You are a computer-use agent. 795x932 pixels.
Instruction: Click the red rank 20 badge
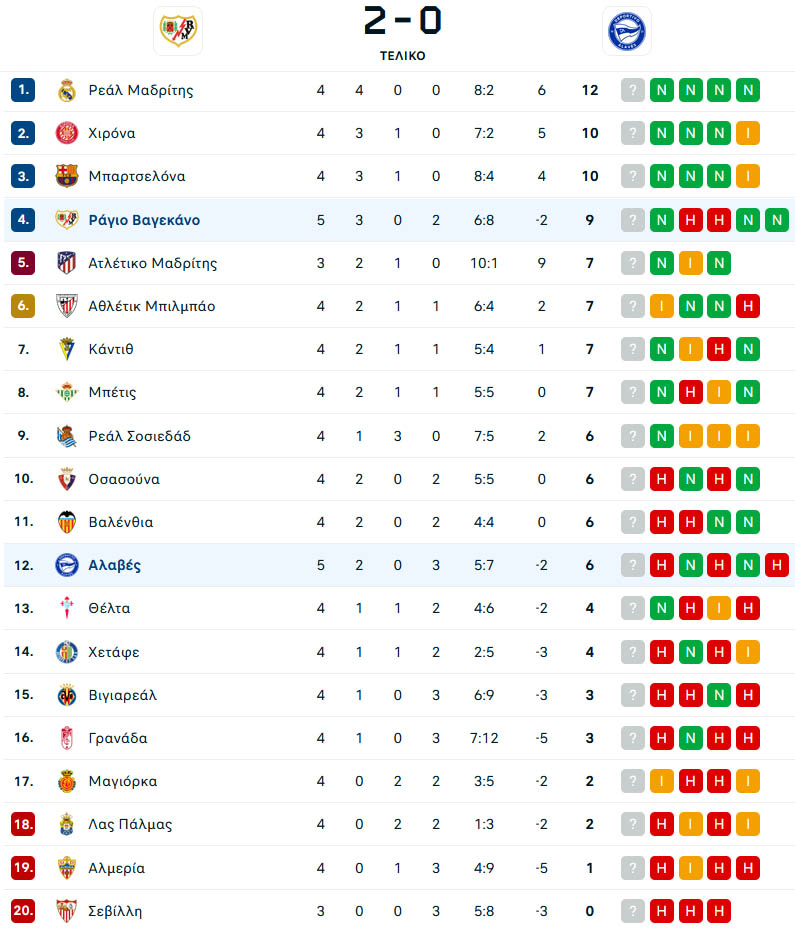23,911
